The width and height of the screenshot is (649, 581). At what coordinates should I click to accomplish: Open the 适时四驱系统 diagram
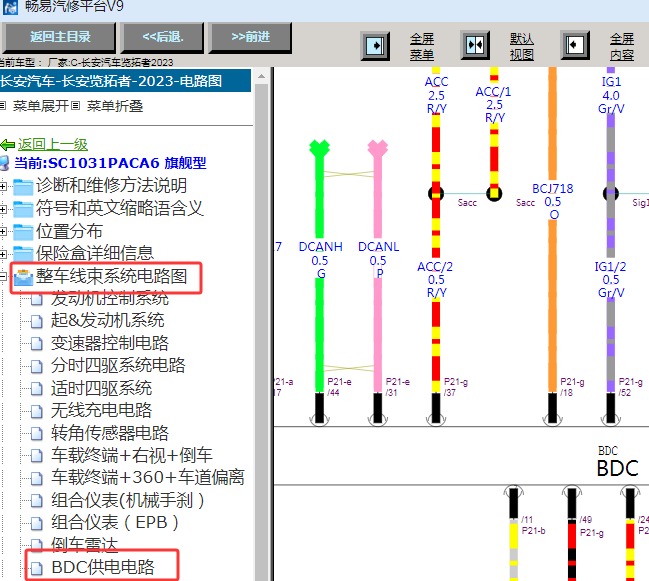(x=101, y=388)
